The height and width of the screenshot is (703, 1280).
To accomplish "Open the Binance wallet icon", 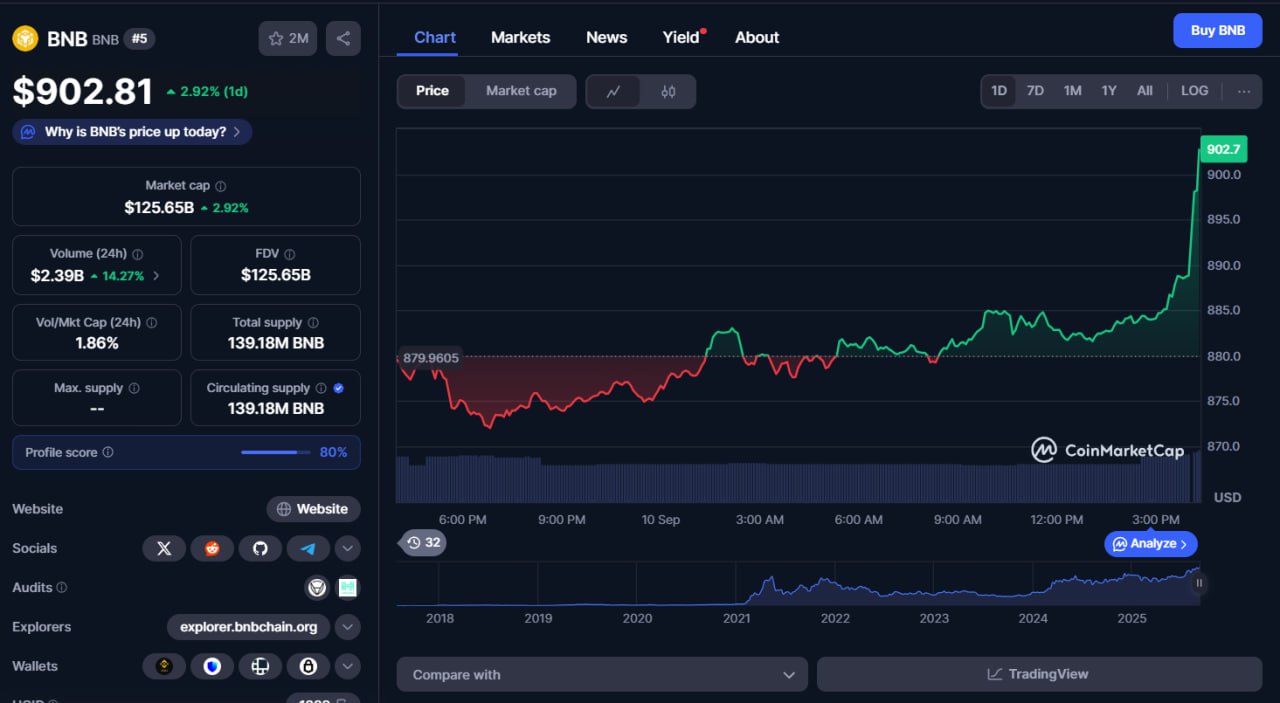I will click(164, 666).
